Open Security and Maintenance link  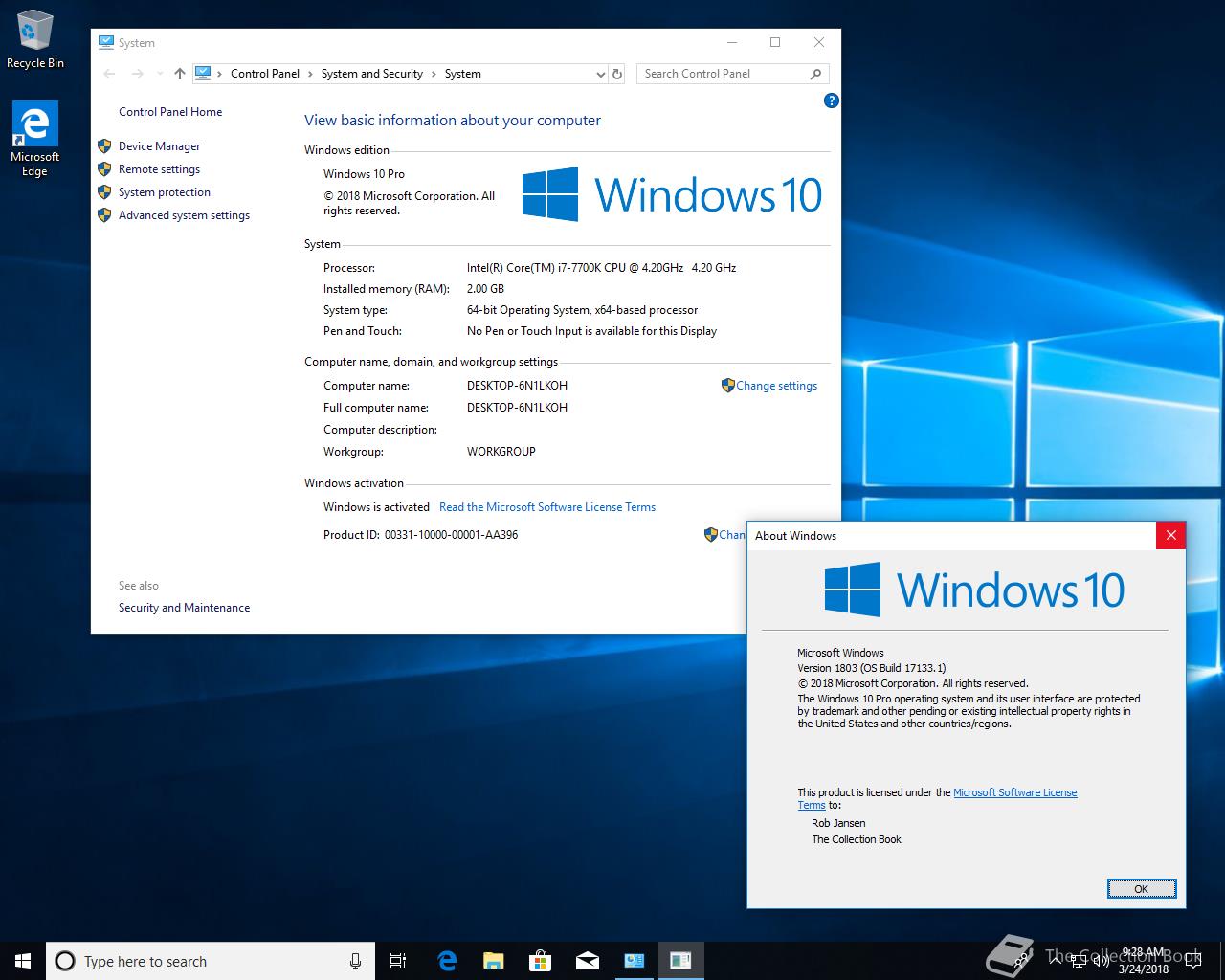184,608
